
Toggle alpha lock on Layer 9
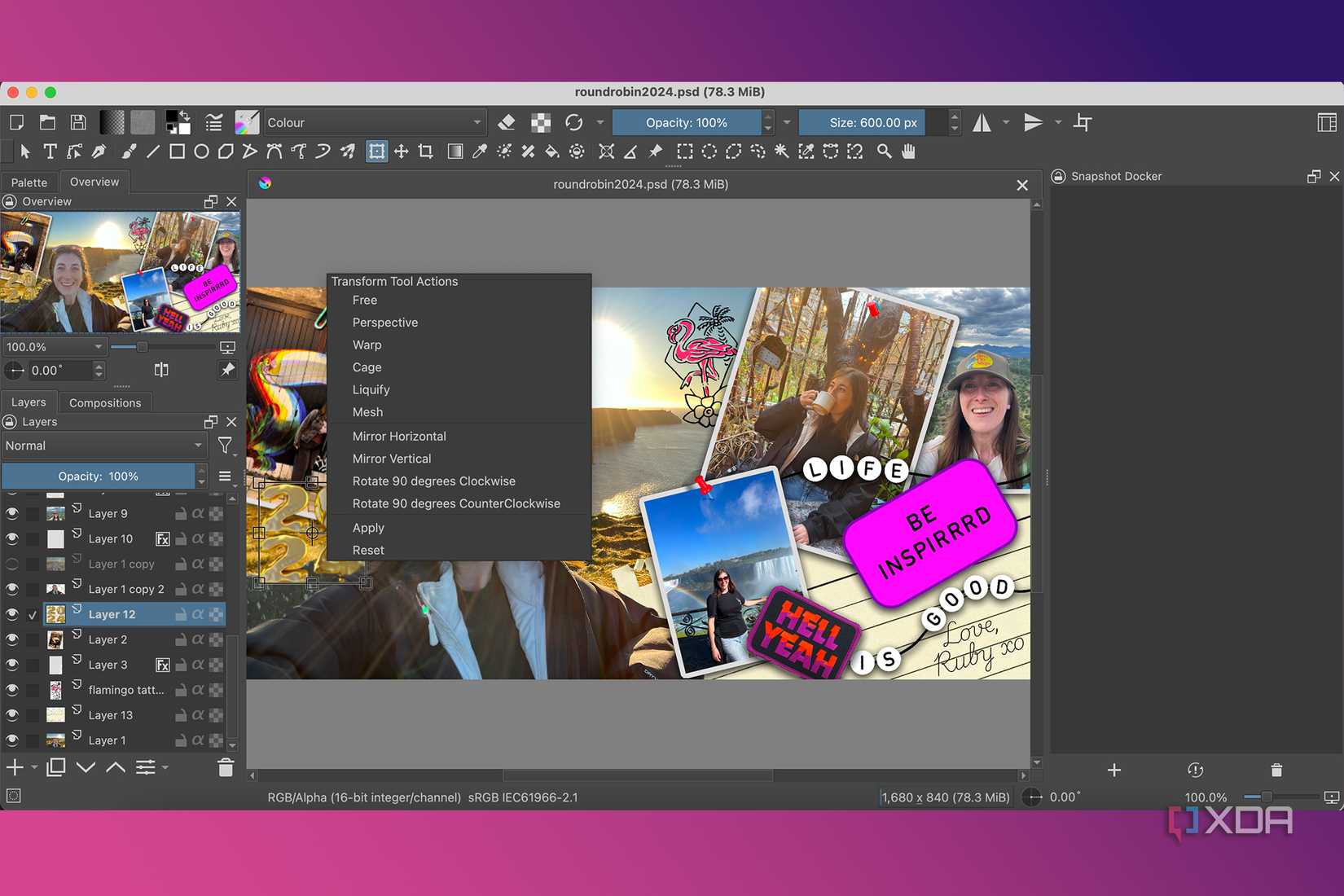[x=198, y=513]
